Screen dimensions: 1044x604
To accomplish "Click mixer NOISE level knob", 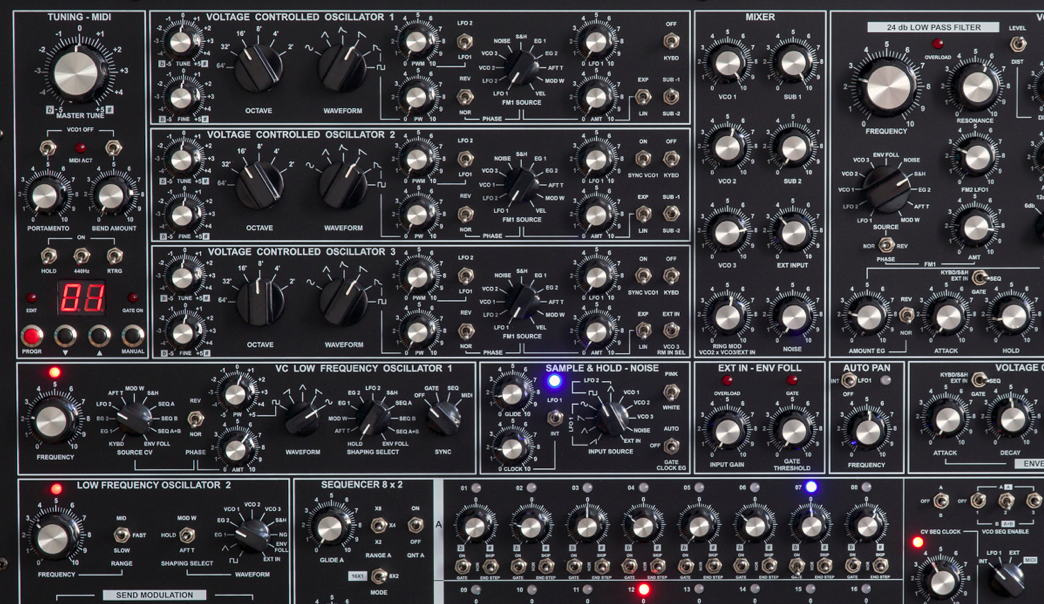I will (x=792, y=318).
